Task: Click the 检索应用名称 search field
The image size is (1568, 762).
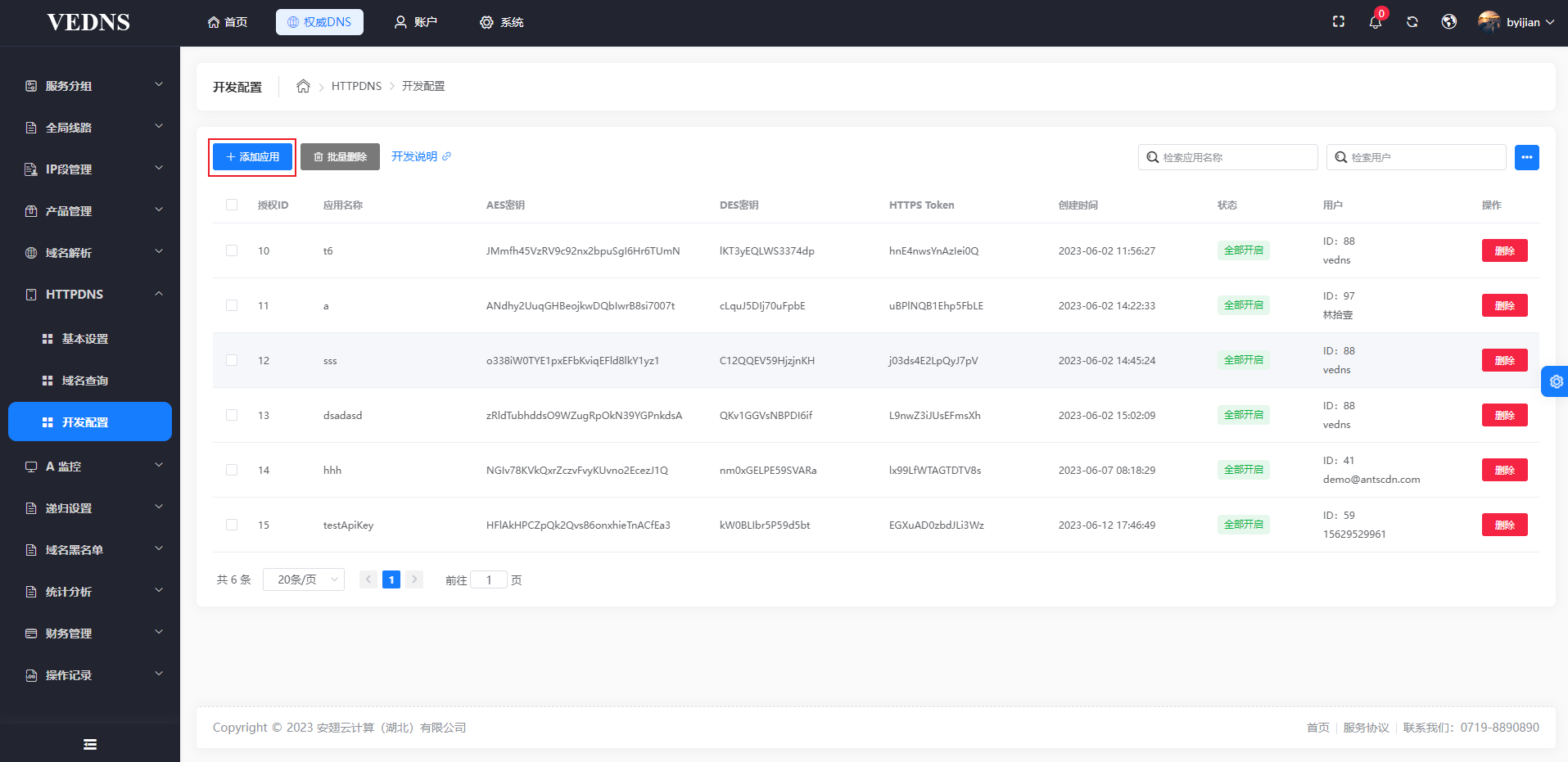Action: pos(1228,157)
